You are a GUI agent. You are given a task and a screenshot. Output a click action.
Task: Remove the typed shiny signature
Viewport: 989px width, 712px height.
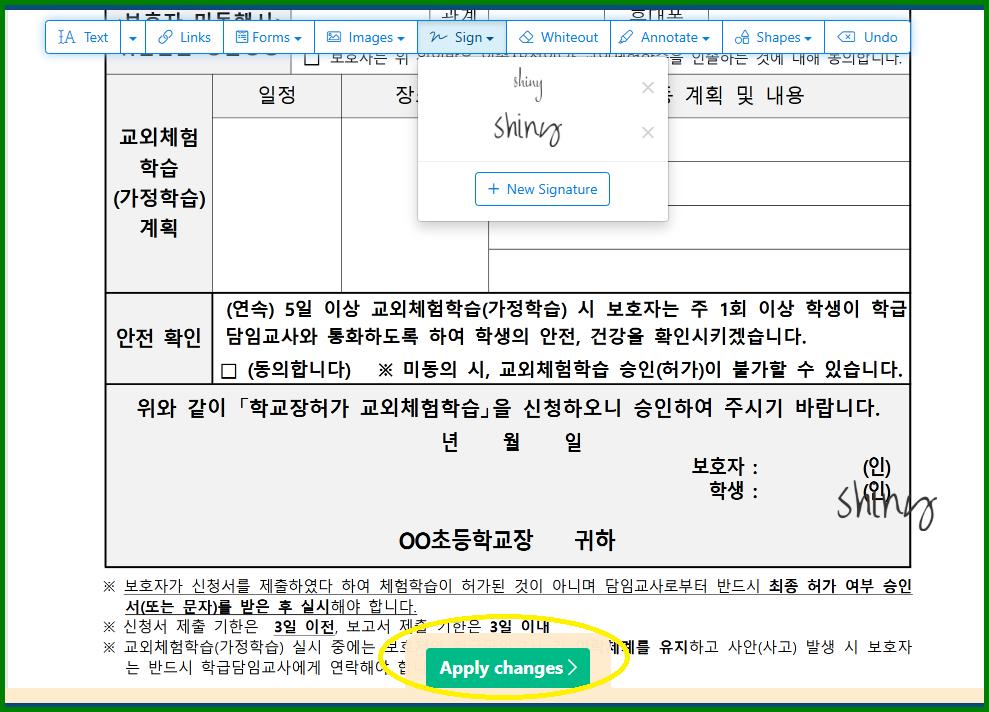point(648,88)
